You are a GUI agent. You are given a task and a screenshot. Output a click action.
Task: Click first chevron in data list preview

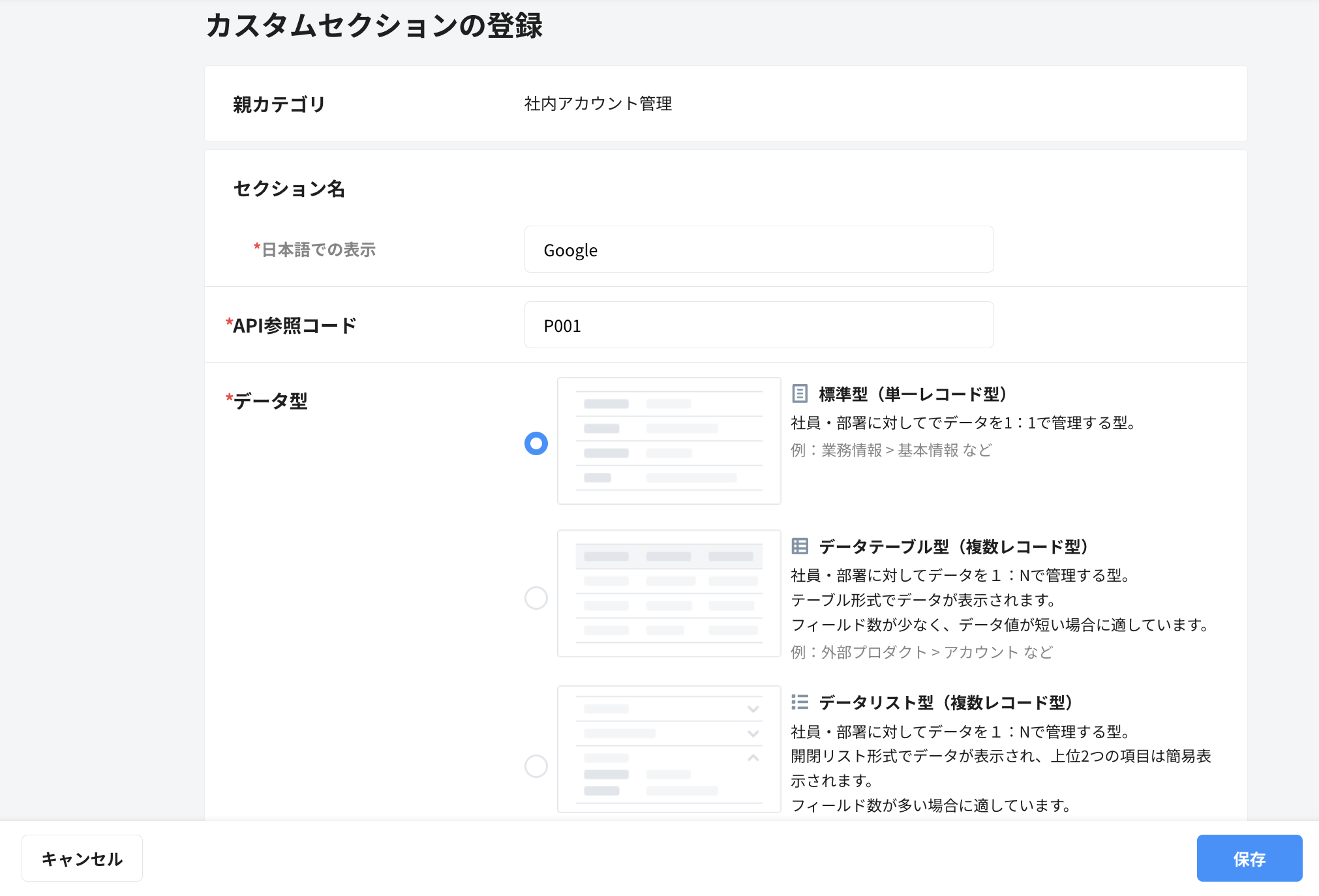(753, 709)
